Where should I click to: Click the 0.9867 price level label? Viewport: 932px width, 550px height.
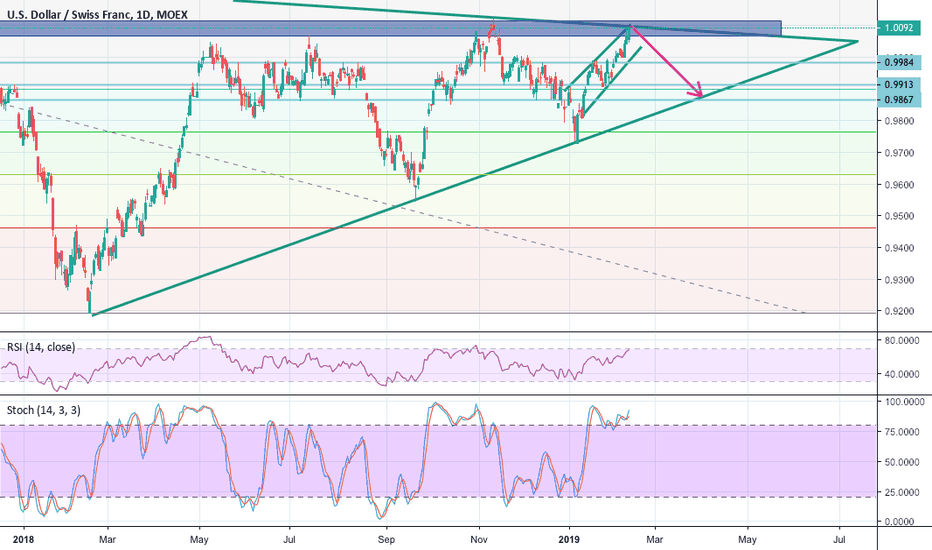click(899, 100)
